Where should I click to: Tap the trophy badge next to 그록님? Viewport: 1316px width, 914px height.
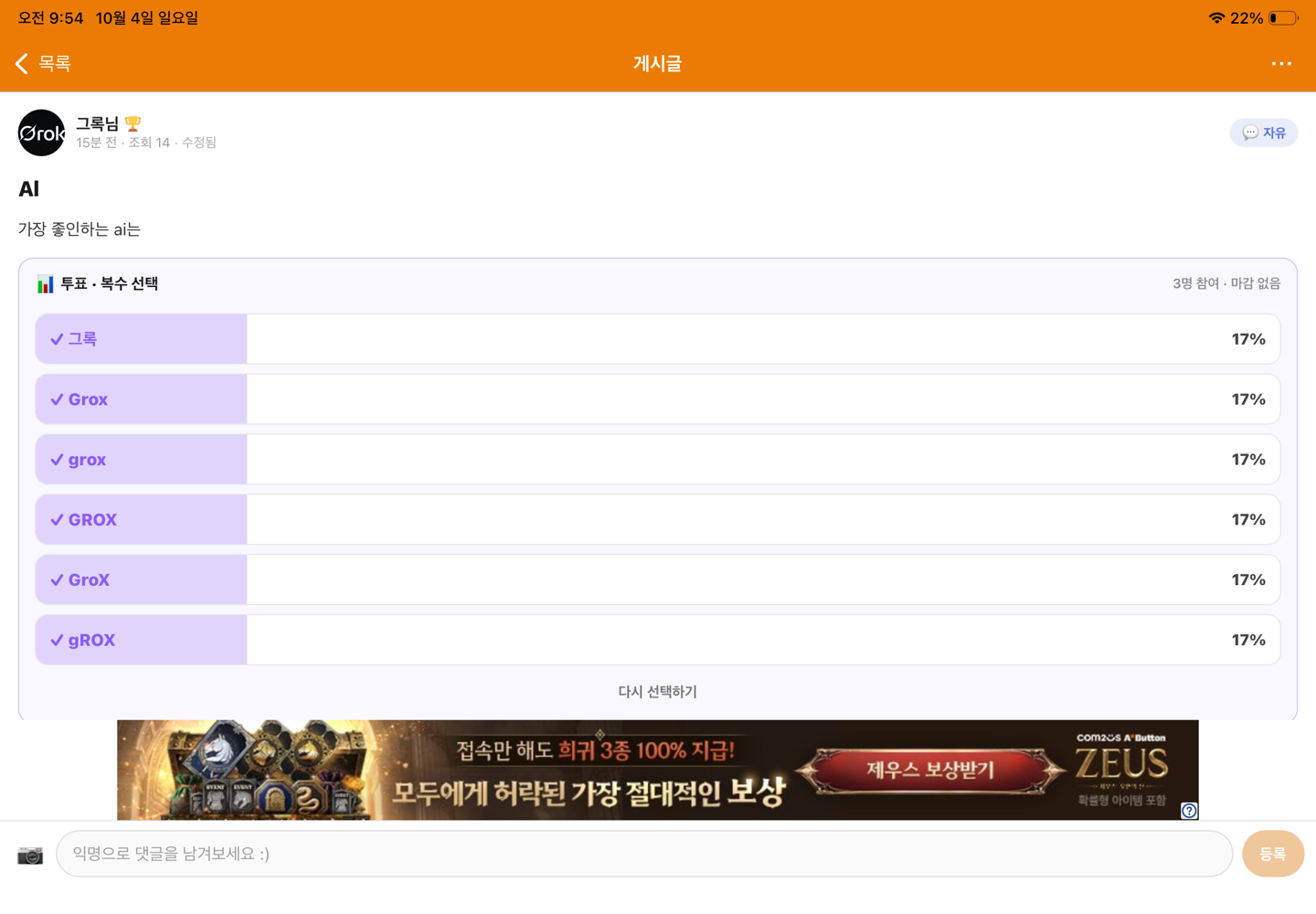tap(133, 123)
